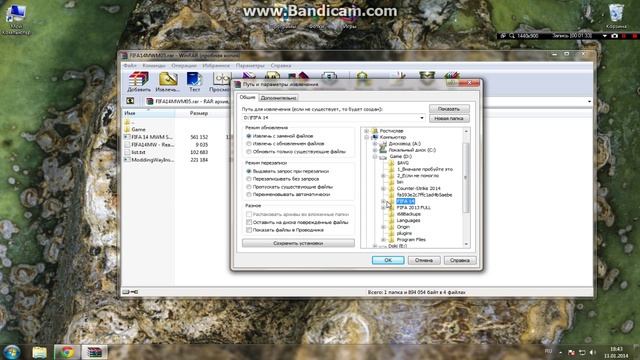Select 'Выдавать запрос при перезаписи' radio option

[x=249, y=171]
